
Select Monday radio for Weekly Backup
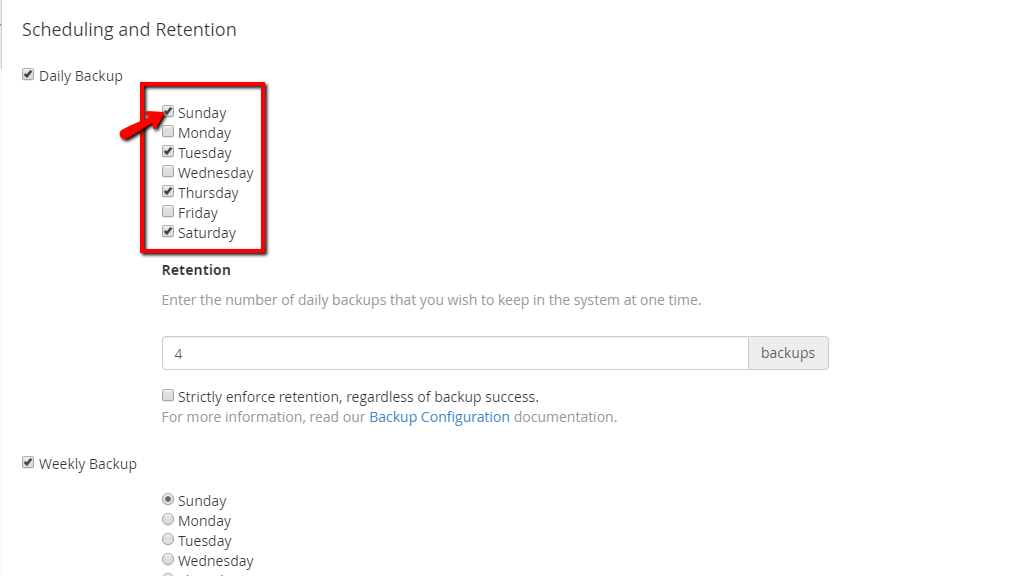tap(168, 519)
